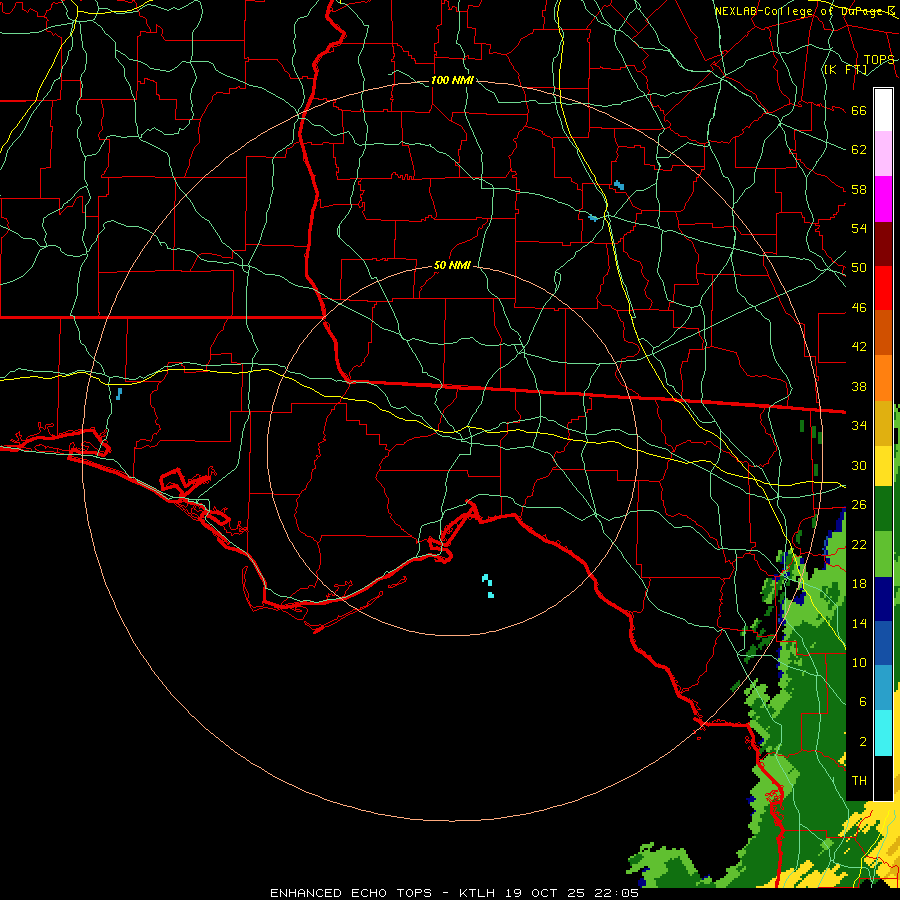This screenshot has width=900, height=900.
Task: Pick the light blue legend swatch near 6
Action: pyautogui.click(x=883, y=688)
